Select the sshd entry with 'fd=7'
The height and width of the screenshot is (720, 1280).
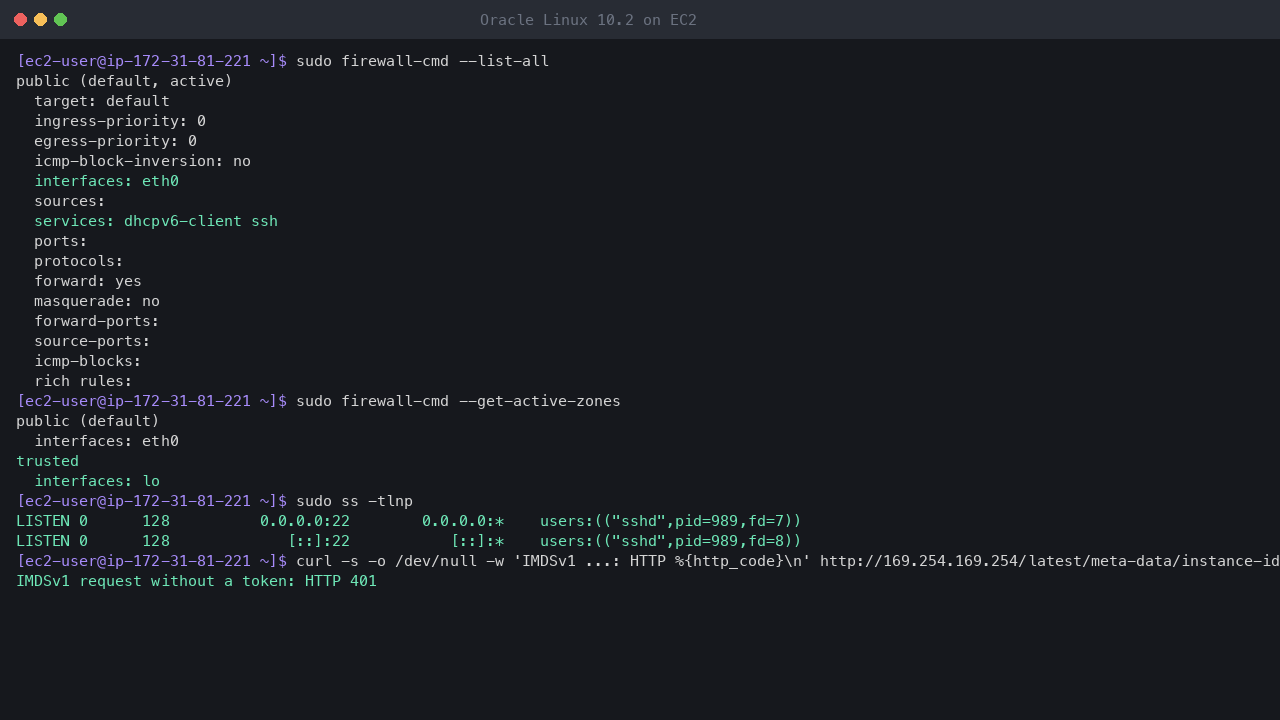pos(671,521)
